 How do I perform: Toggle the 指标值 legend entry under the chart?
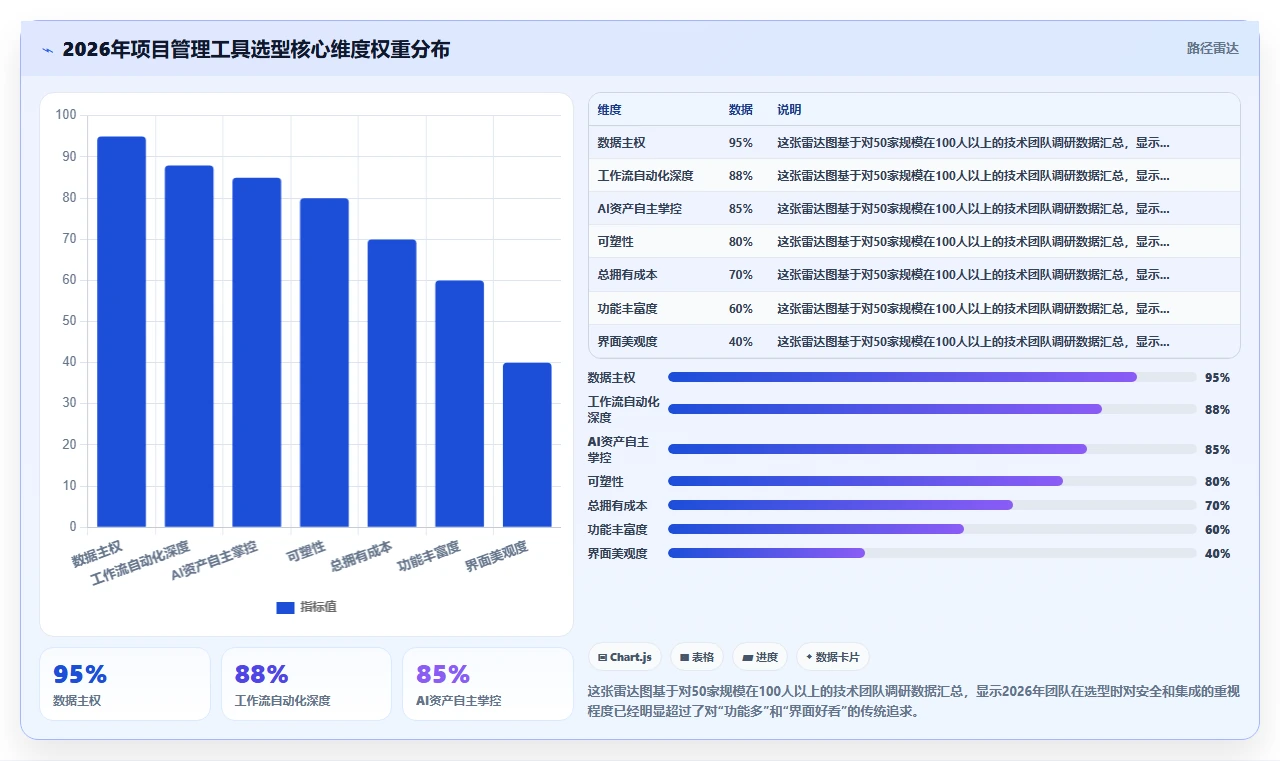tap(307, 607)
